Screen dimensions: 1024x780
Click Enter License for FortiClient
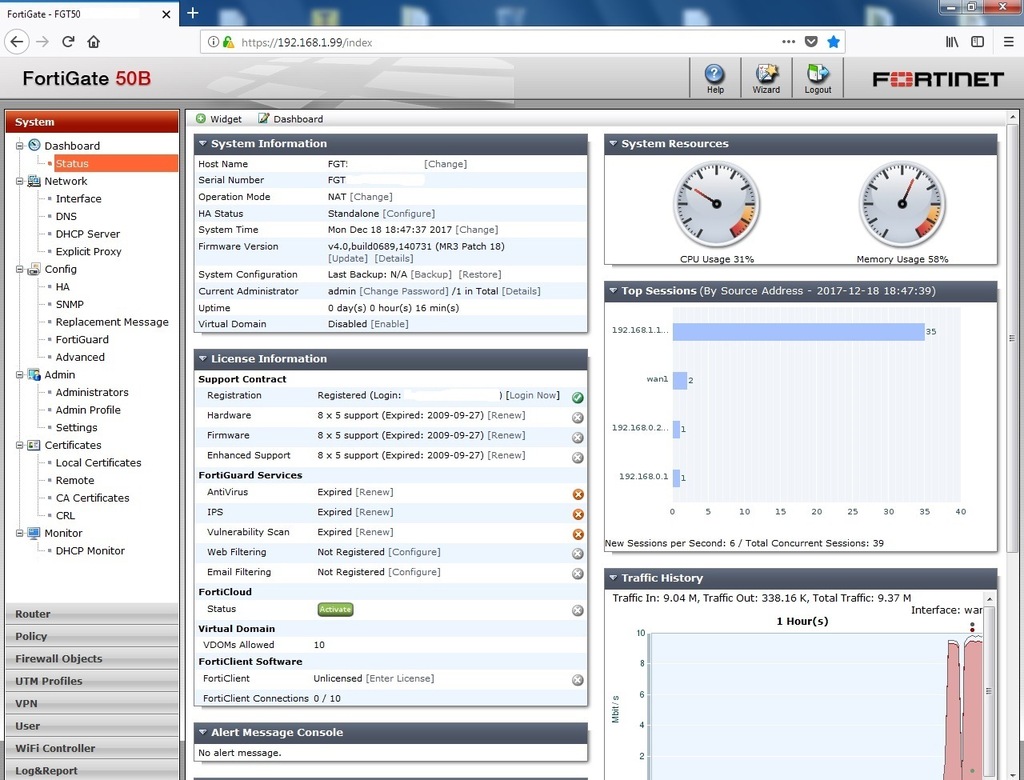400,679
